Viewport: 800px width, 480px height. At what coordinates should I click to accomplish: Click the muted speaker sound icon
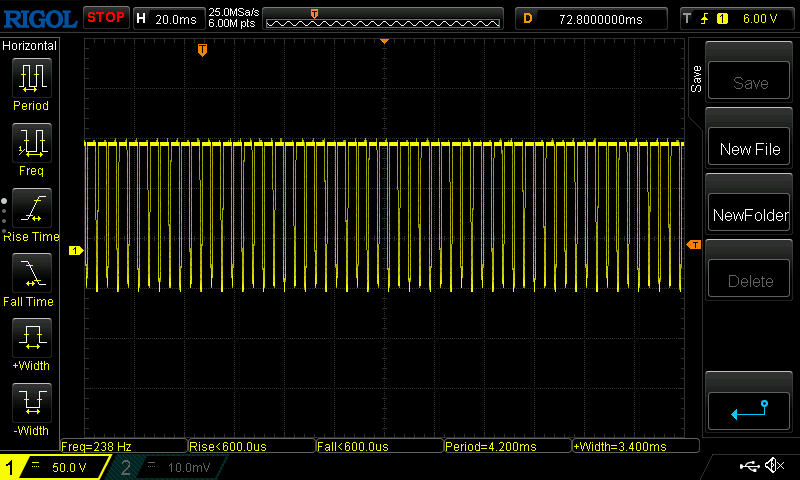[x=774, y=465]
